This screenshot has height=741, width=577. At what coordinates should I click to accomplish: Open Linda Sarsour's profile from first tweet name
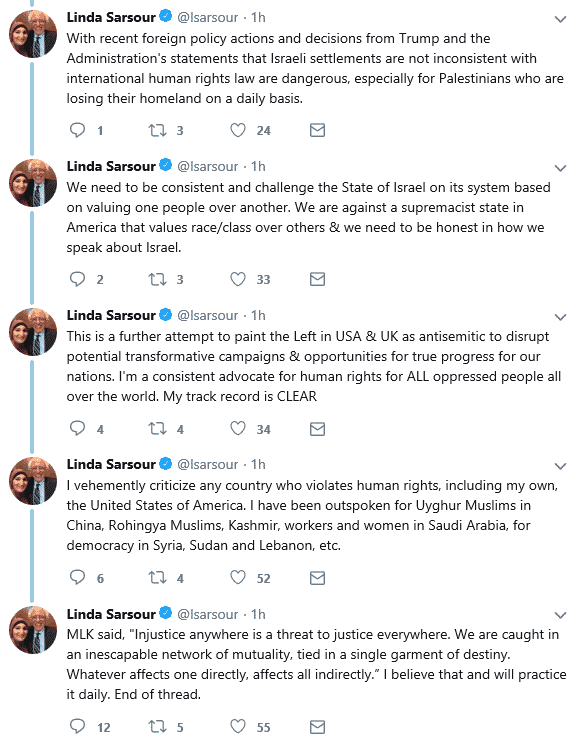pos(111,17)
